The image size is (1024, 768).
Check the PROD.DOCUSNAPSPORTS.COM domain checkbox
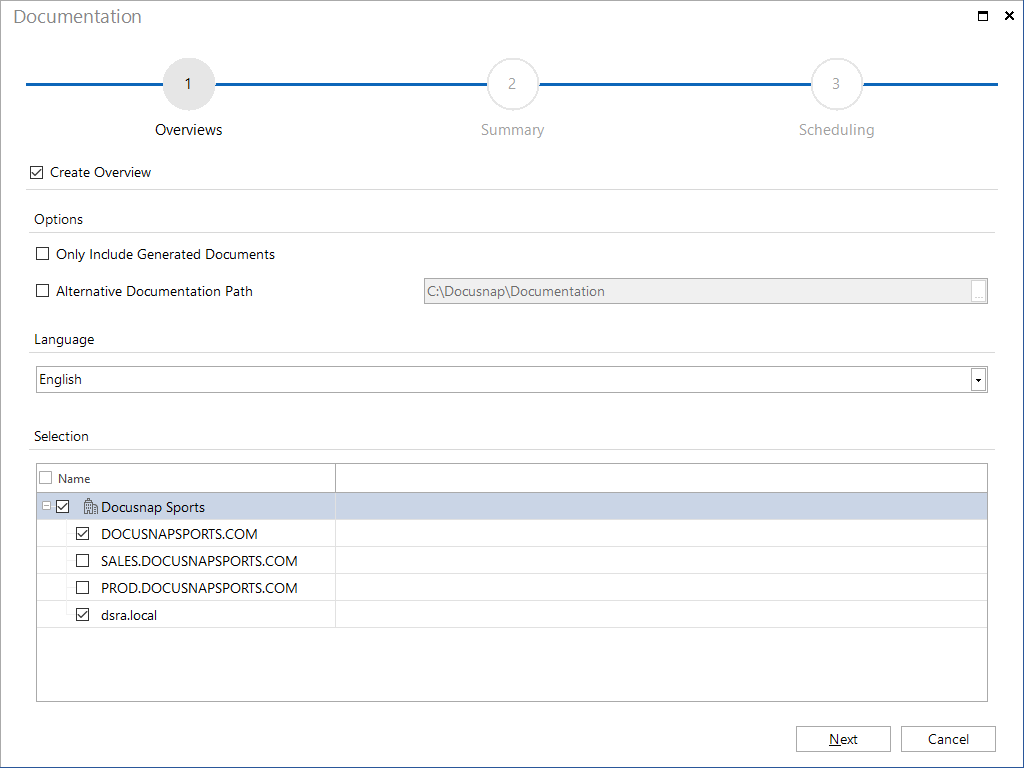point(82,588)
